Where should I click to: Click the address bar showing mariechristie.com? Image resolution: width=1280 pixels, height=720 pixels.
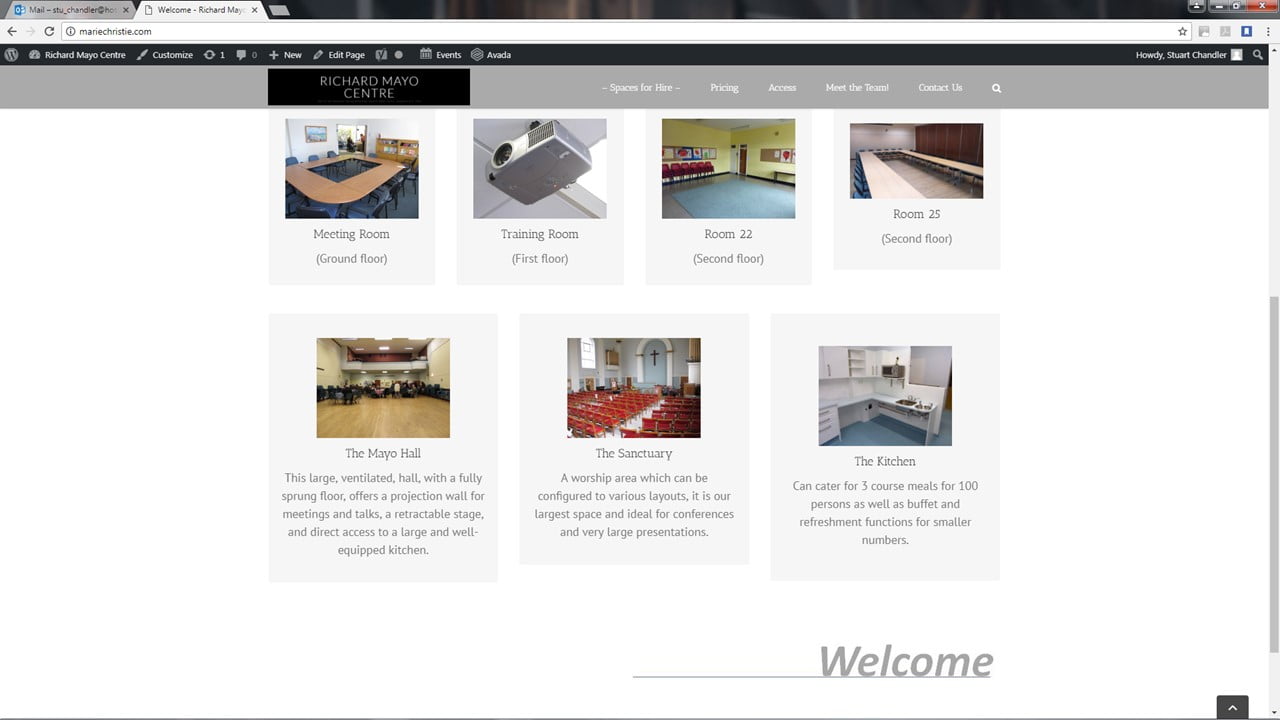click(600, 31)
